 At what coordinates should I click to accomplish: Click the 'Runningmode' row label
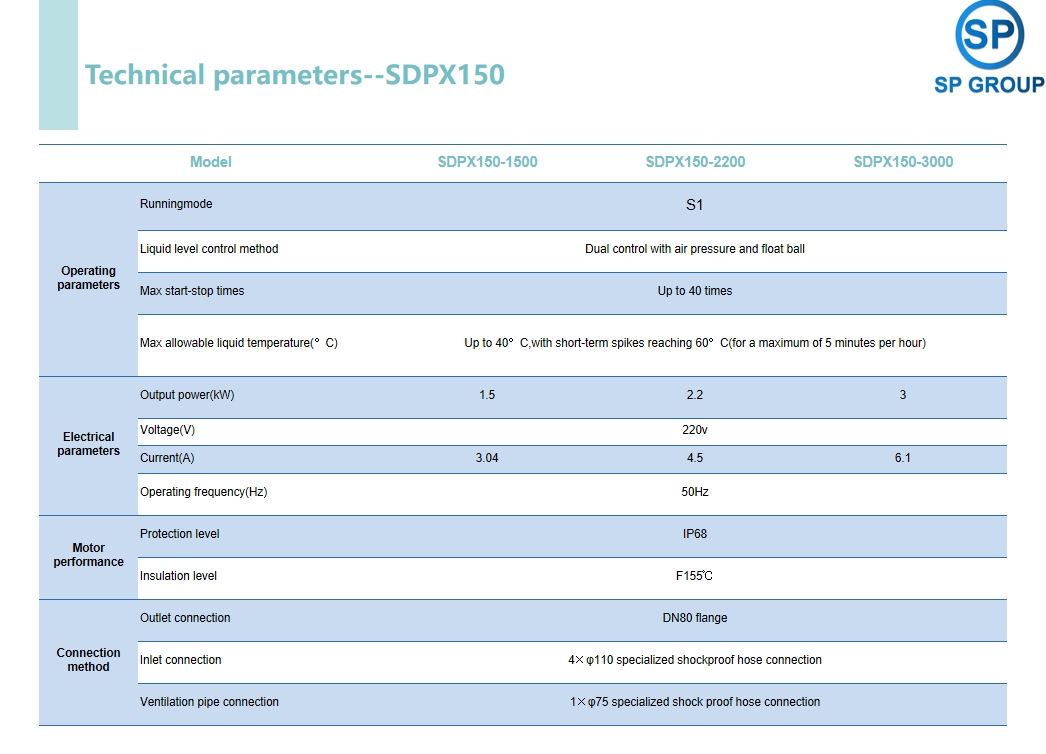(x=176, y=204)
